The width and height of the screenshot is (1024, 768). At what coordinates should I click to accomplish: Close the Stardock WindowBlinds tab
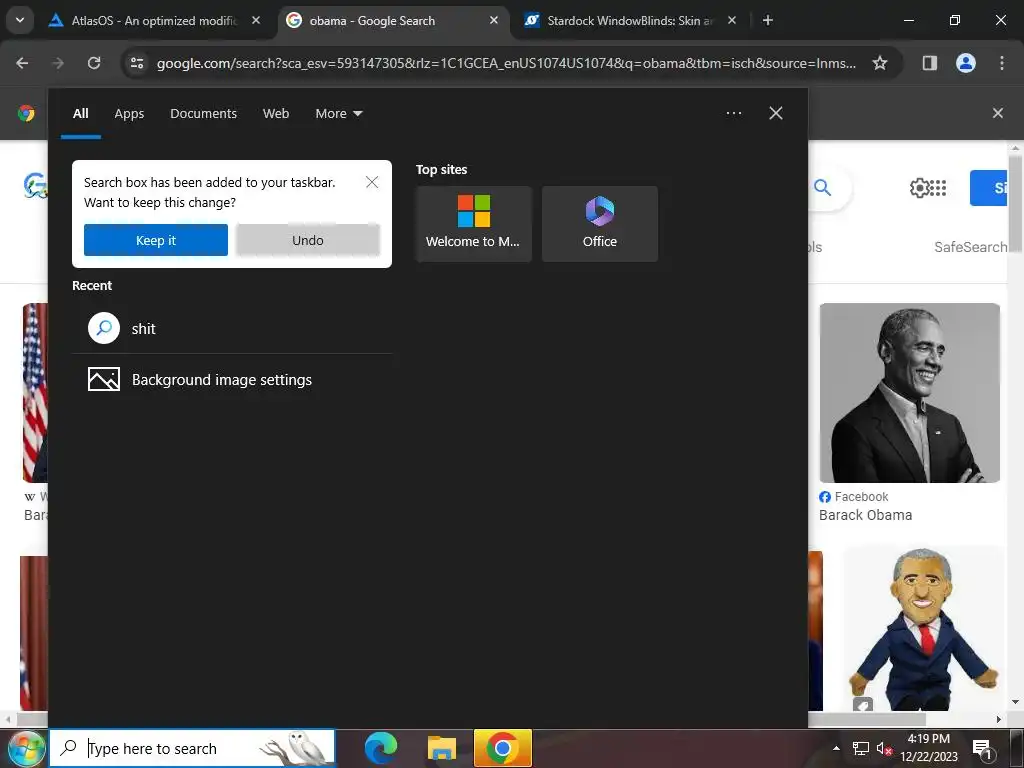point(731,20)
